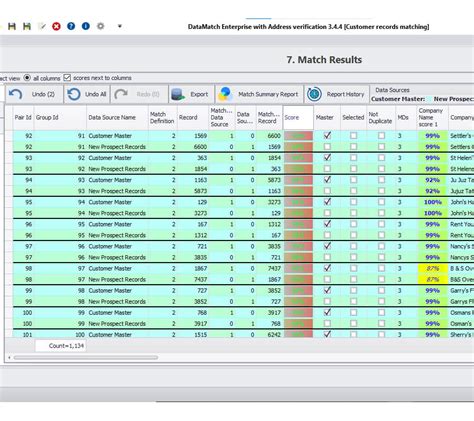Expand the quick access toolbar dropdown arrow

coord(120,26)
